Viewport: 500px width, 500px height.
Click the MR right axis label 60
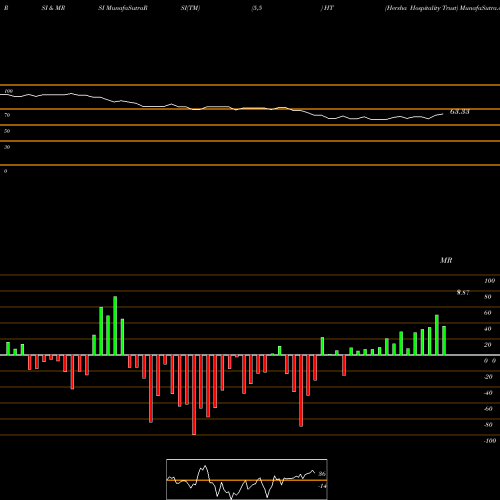[x=488, y=313]
